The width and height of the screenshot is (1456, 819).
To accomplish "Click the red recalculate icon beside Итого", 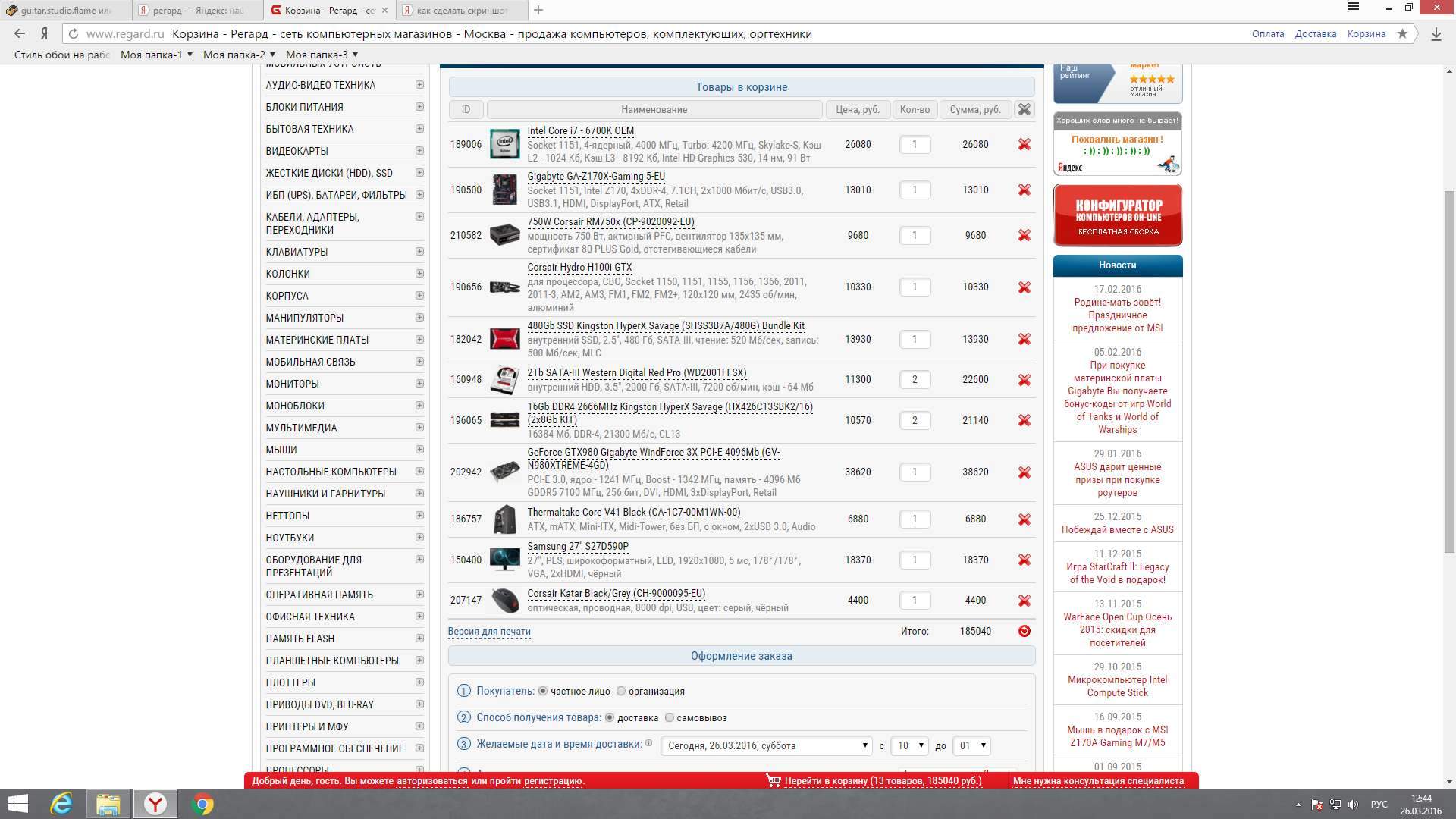I will [1024, 631].
